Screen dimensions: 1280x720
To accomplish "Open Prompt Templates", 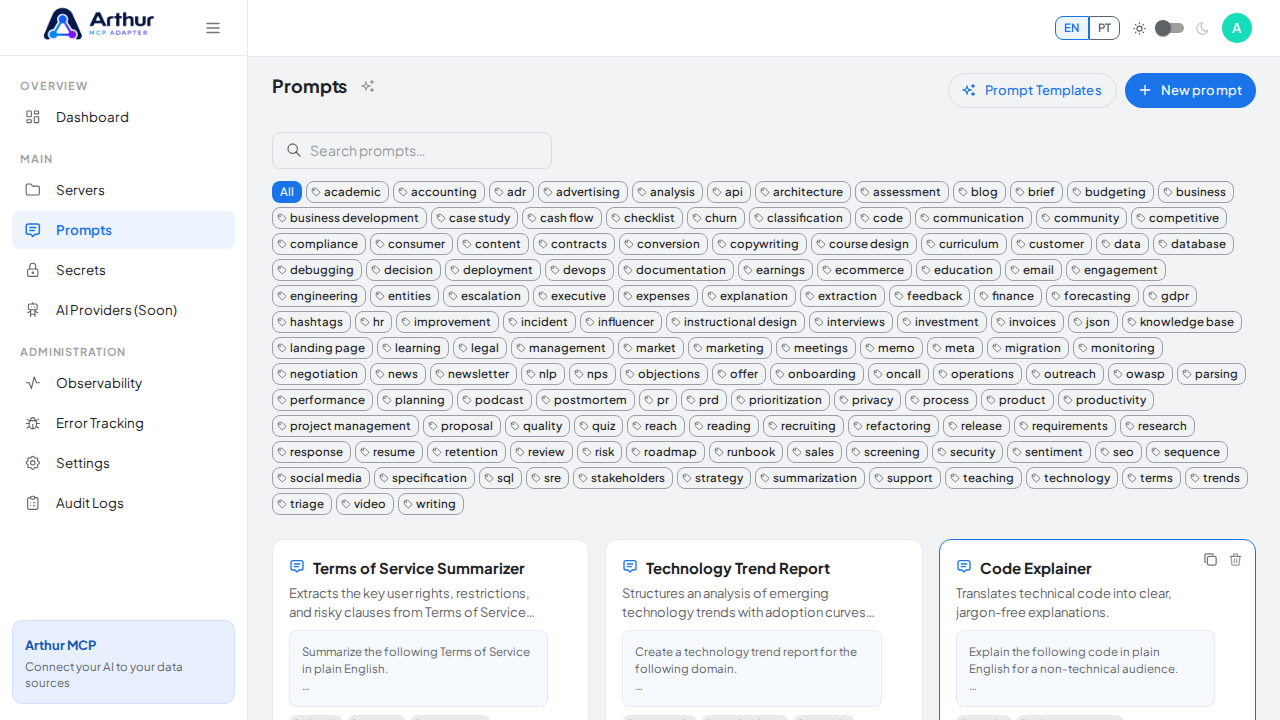I will tap(1032, 90).
